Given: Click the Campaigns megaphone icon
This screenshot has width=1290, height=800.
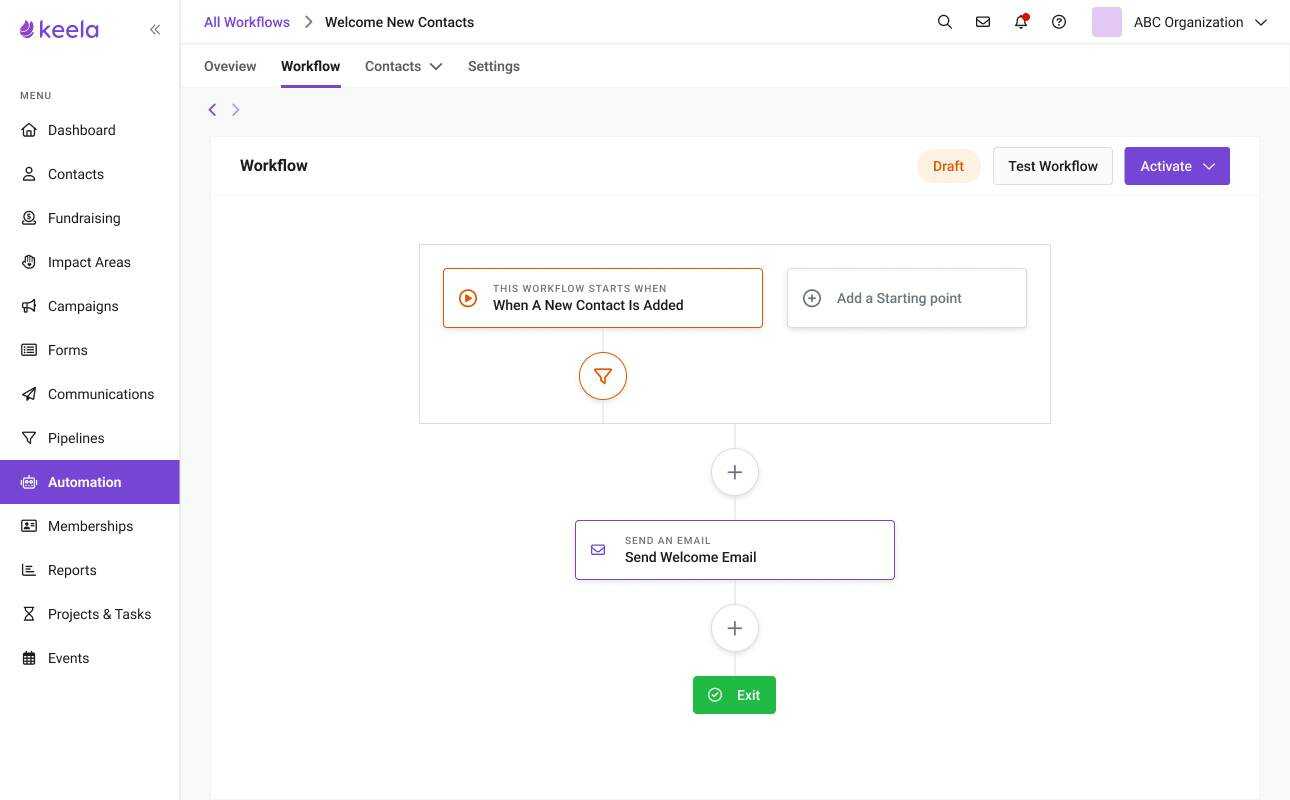Looking at the screenshot, I should [29, 306].
